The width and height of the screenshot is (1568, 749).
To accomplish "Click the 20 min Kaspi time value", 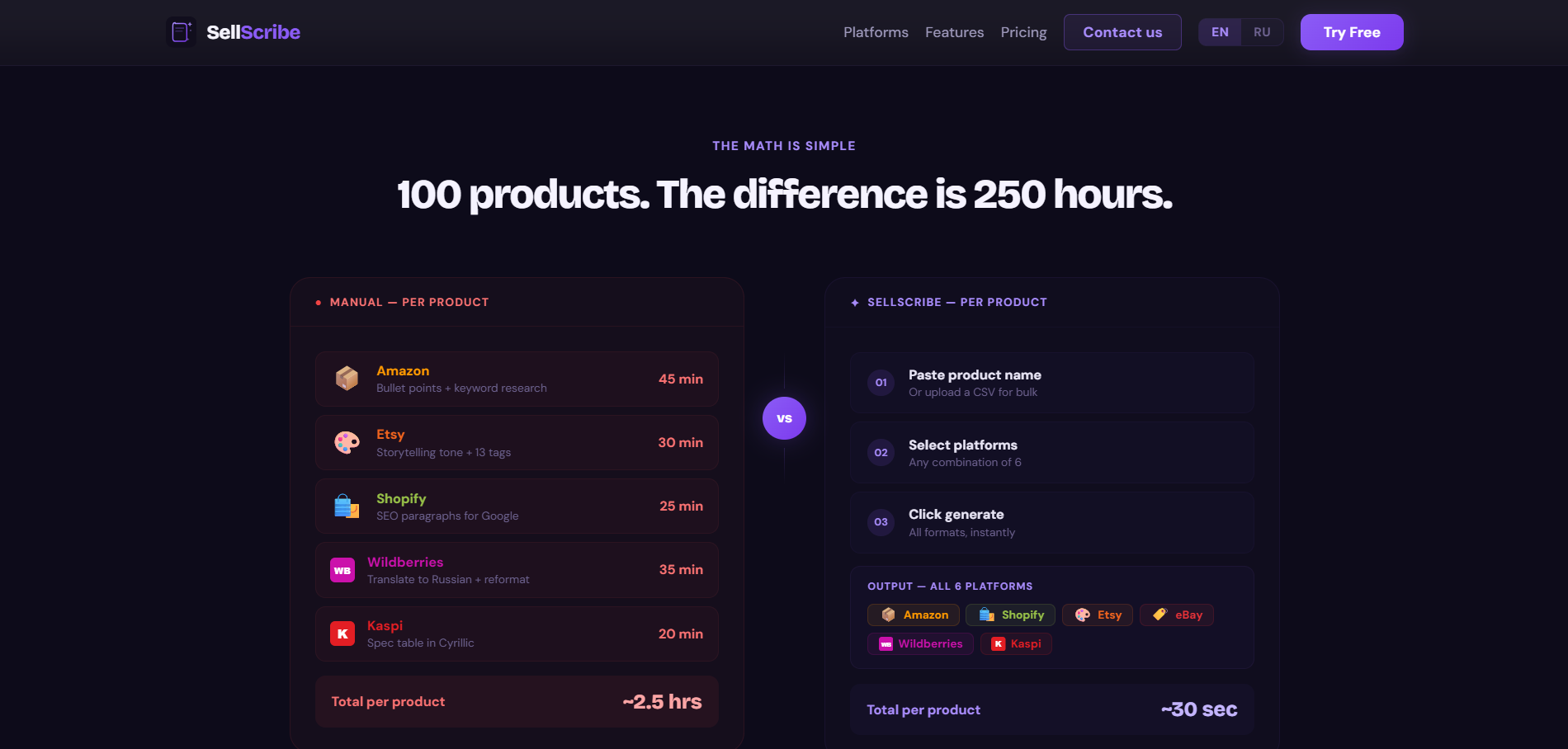I will tap(681, 634).
